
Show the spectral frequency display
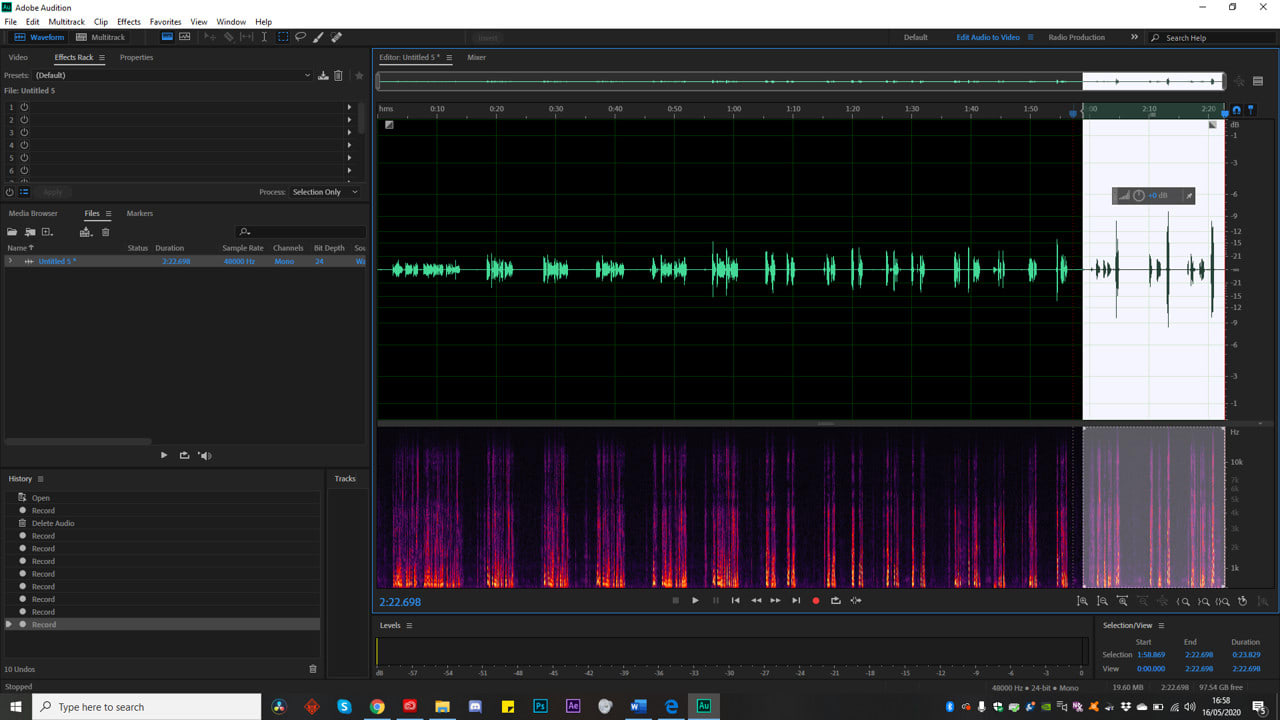click(x=167, y=37)
